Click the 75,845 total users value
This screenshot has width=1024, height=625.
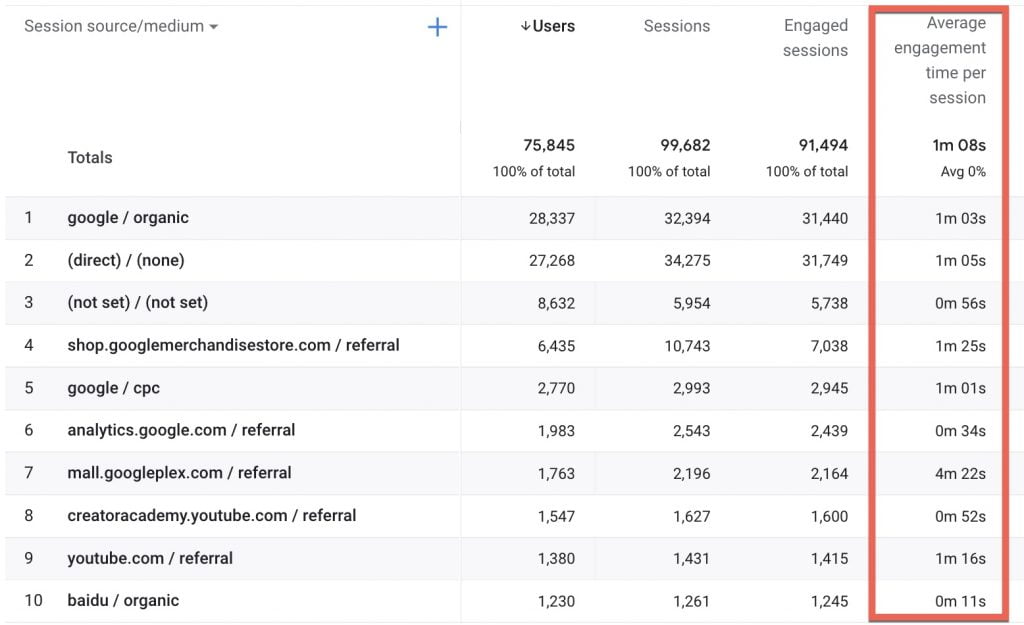pyautogui.click(x=549, y=146)
